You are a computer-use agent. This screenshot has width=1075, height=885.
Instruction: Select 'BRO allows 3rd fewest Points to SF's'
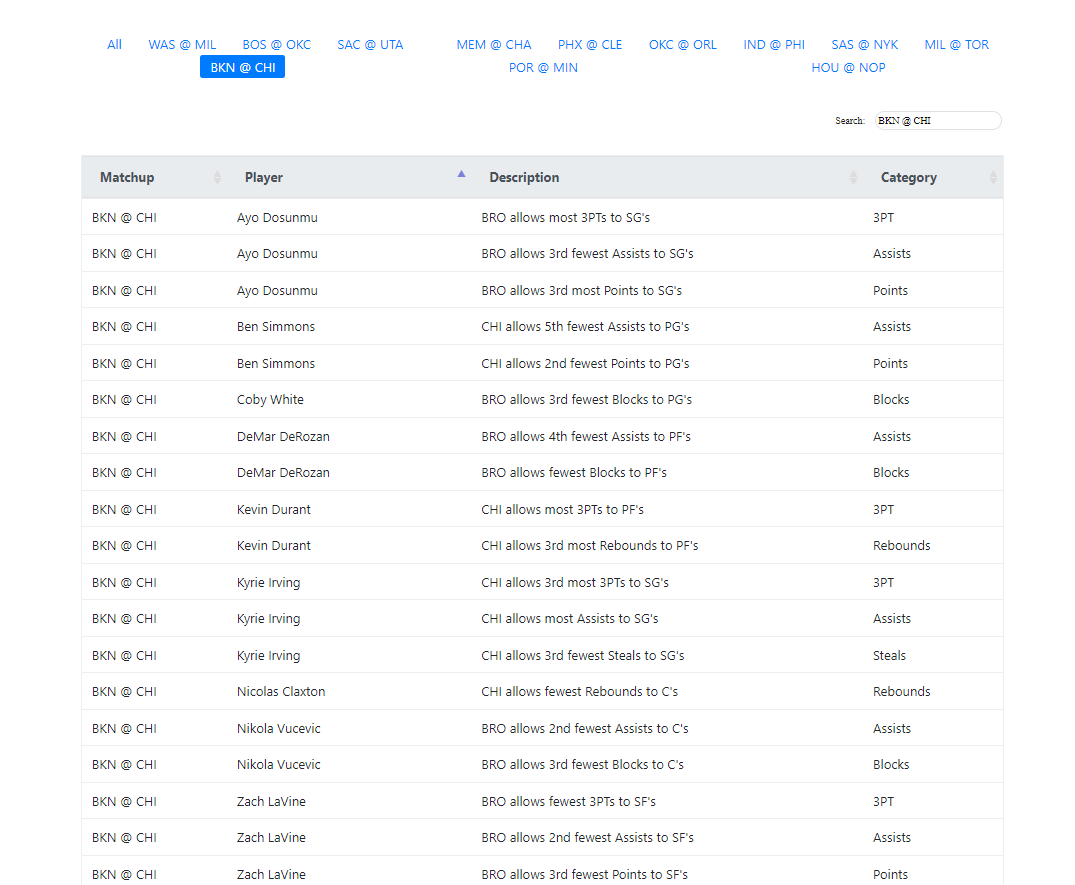point(585,875)
